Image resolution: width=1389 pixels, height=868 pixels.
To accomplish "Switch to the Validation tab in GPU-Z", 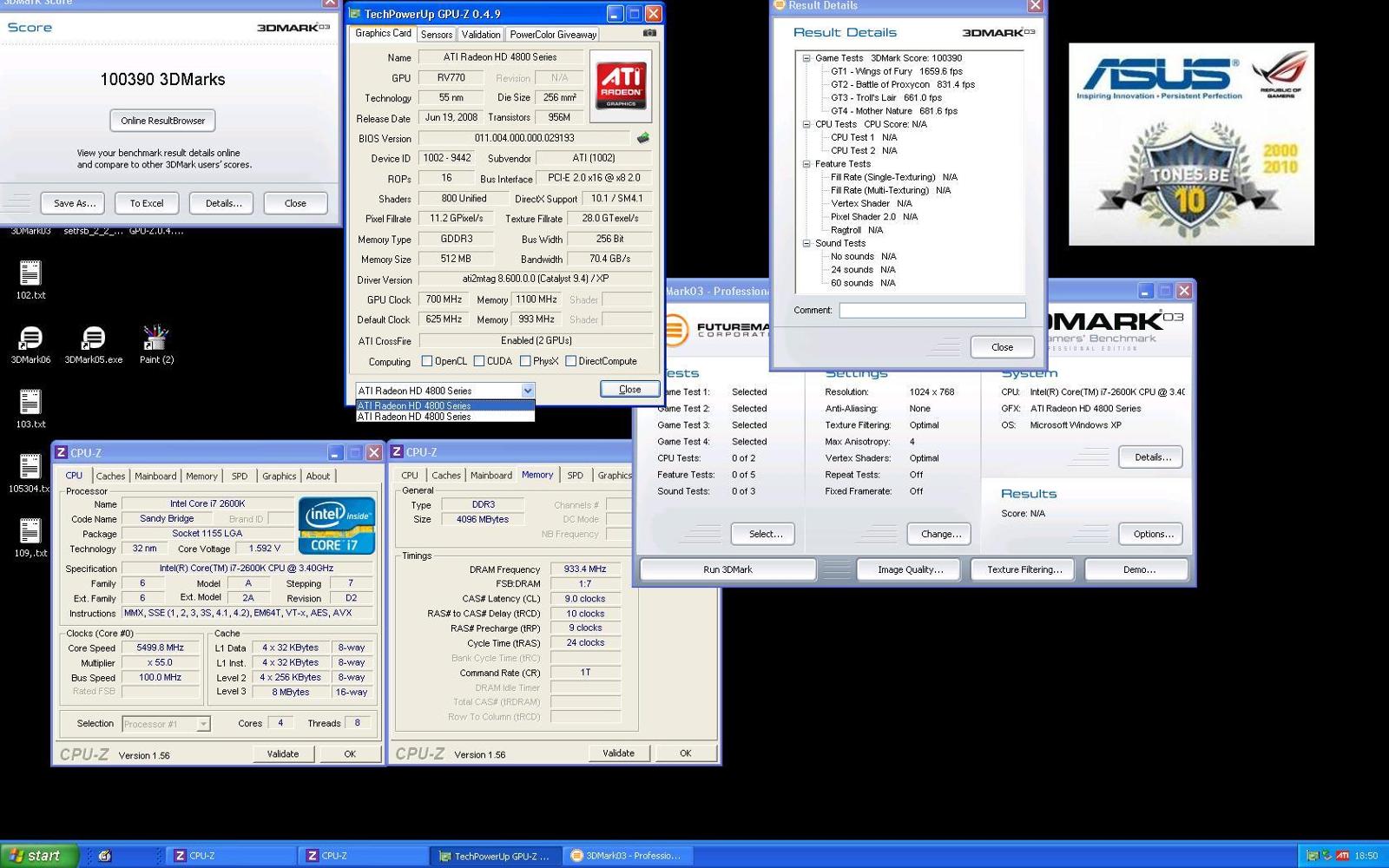I will pos(481,35).
